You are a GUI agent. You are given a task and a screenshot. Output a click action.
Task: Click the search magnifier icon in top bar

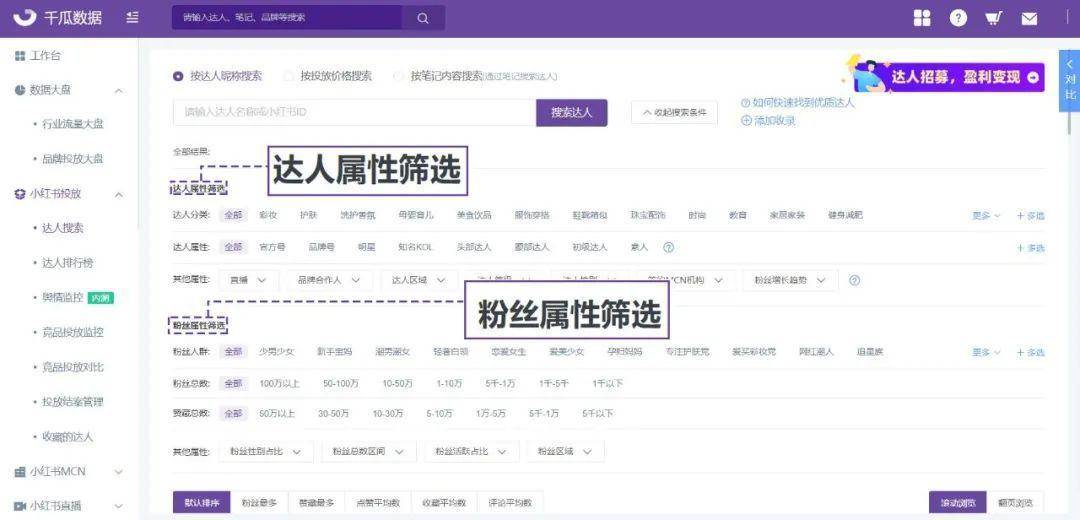click(423, 19)
